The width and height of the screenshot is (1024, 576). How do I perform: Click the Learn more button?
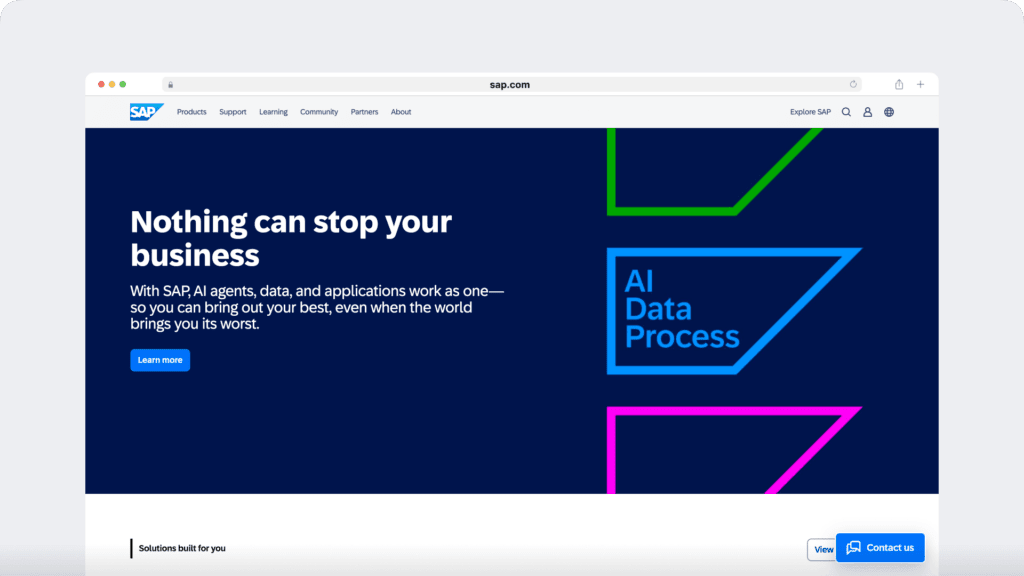click(x=159, y=360)
